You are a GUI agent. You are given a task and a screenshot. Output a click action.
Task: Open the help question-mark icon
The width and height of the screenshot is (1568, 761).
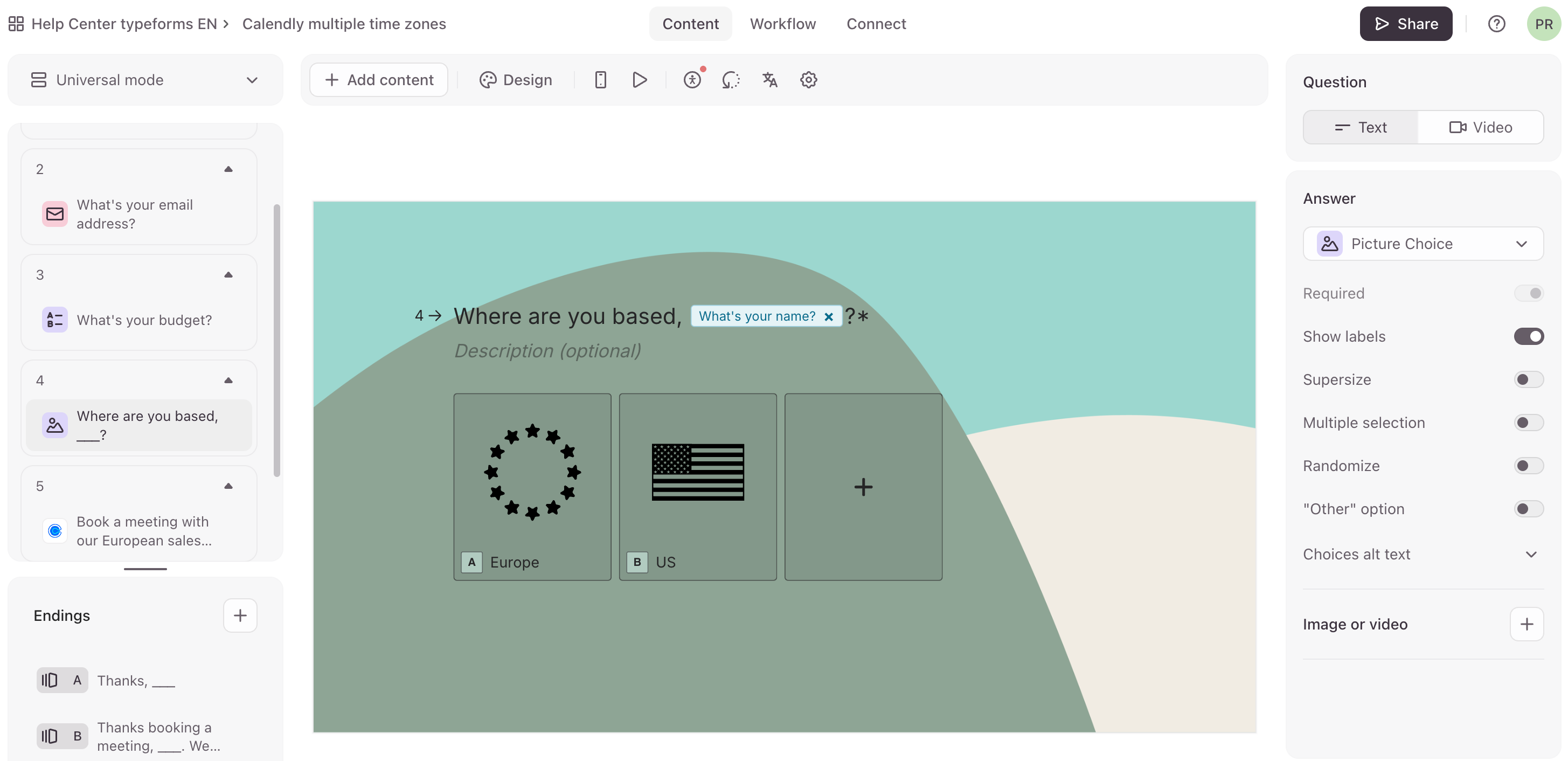pyautogui.click(x=1496, y=24)
